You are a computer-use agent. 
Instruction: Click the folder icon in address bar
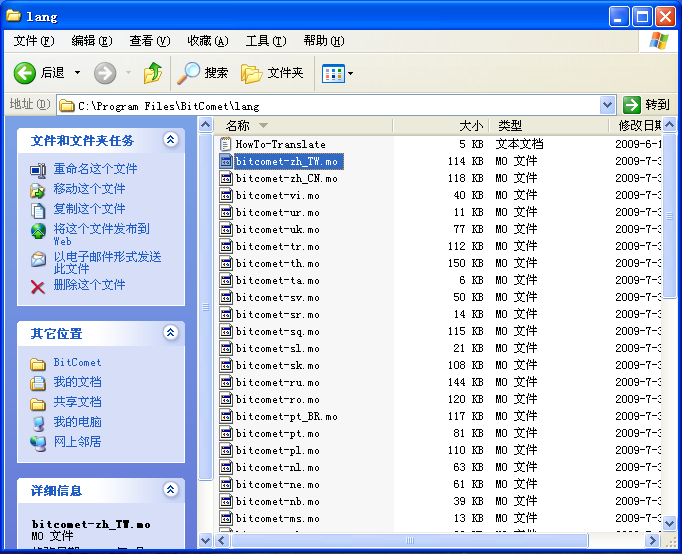tap(67, 106)
